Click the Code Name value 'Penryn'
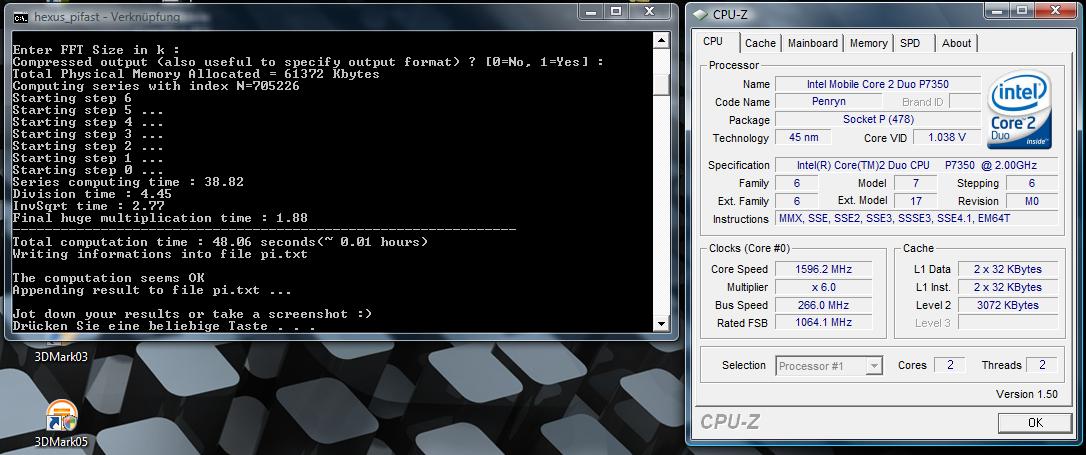The width and height of the screenshot is (1086, 455). [x=828, y=102]
